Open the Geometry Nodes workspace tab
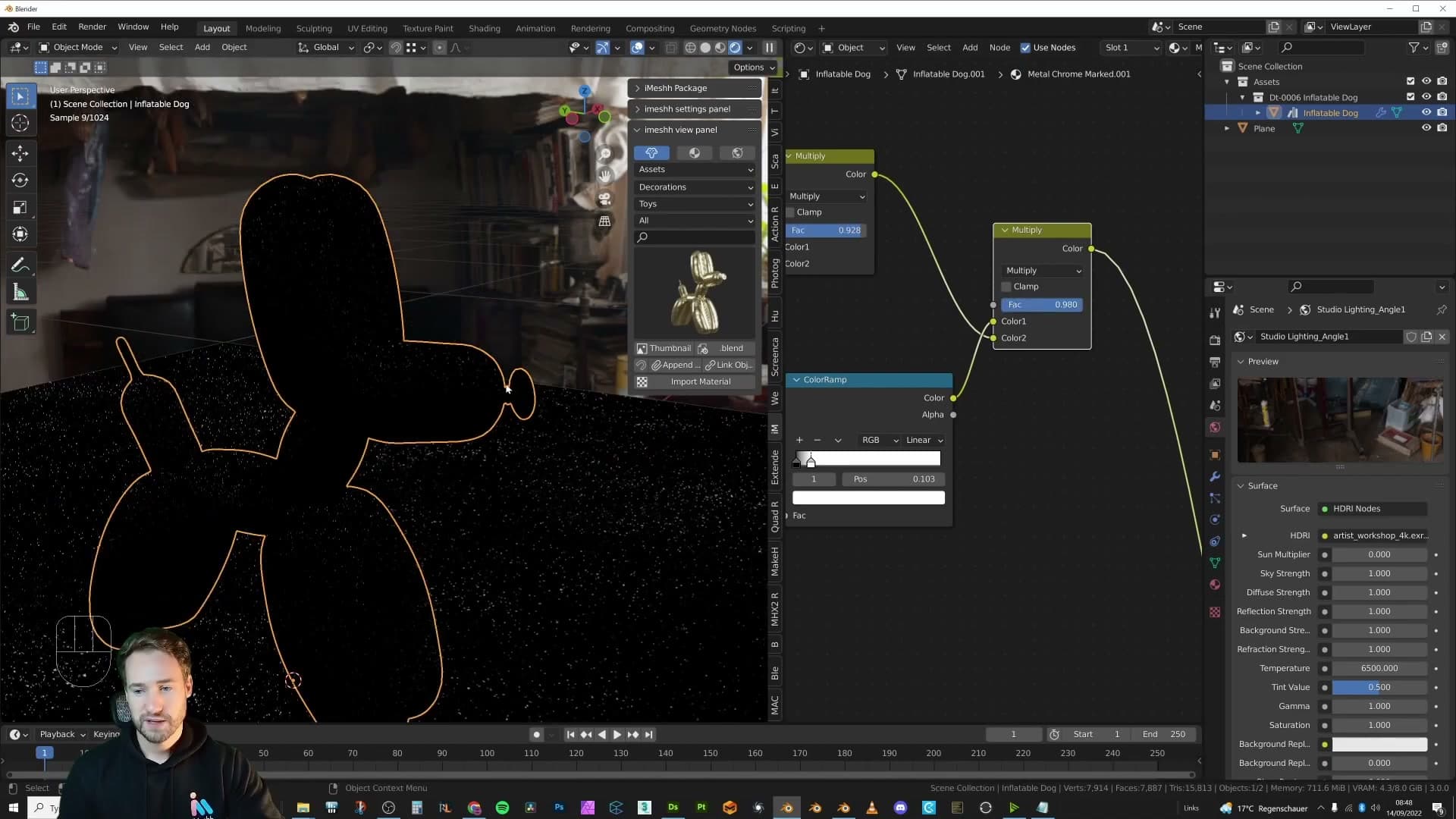Viewport: 1456px width, 819px height. (x=723, y=28)
